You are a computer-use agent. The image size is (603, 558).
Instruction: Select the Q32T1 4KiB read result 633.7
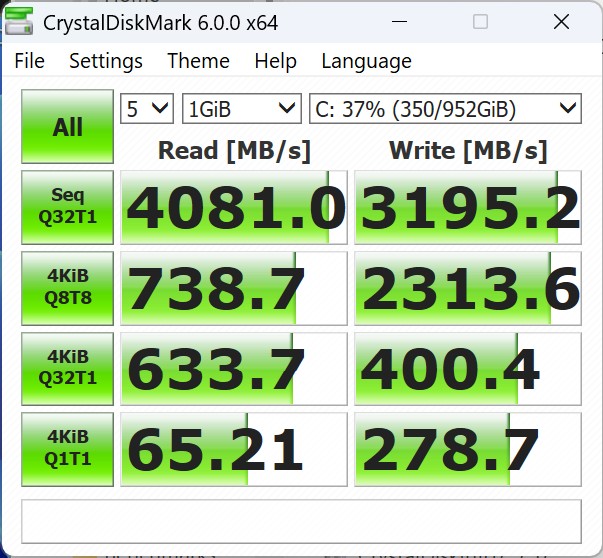click(x=234, y=368)
